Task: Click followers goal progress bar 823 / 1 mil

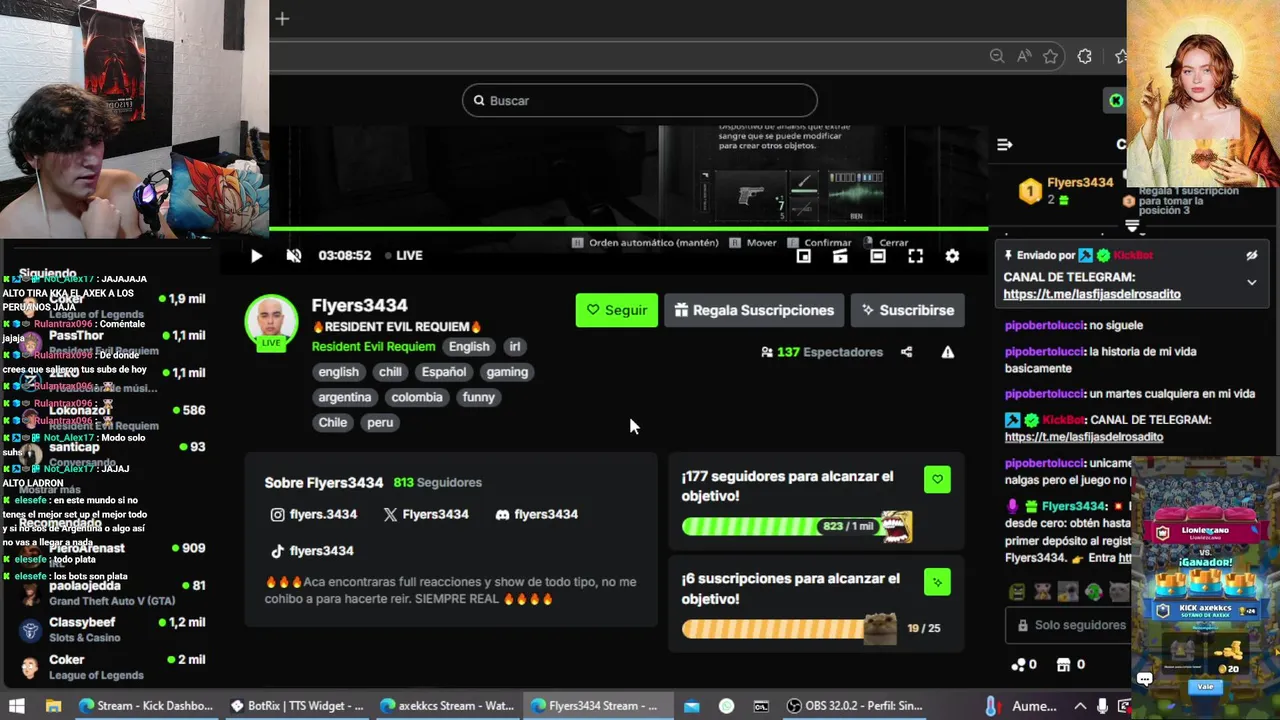Action: click(x=797, y=526)
